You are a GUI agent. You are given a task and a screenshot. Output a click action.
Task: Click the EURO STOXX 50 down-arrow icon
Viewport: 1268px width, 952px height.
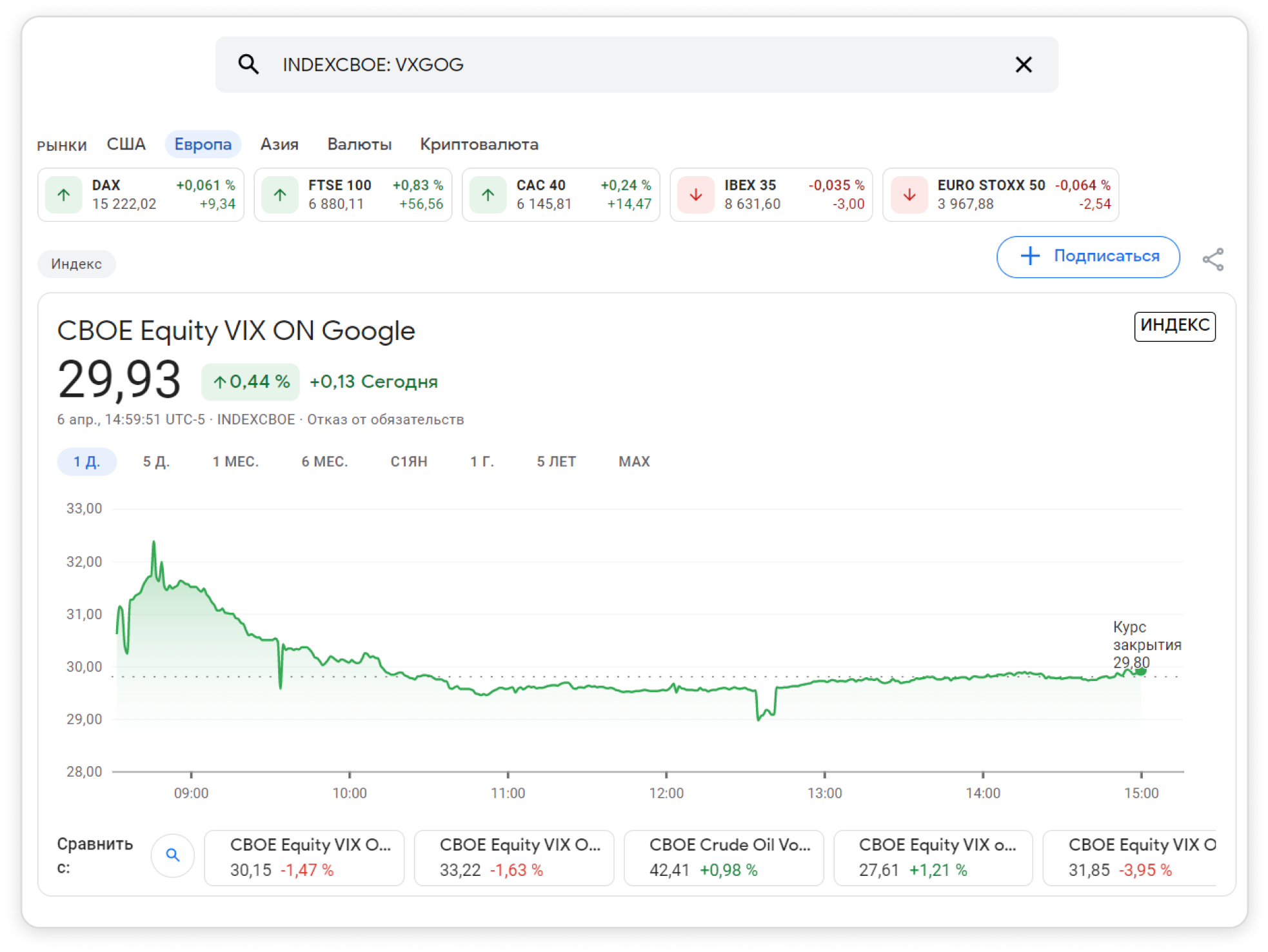click(909, 194)
